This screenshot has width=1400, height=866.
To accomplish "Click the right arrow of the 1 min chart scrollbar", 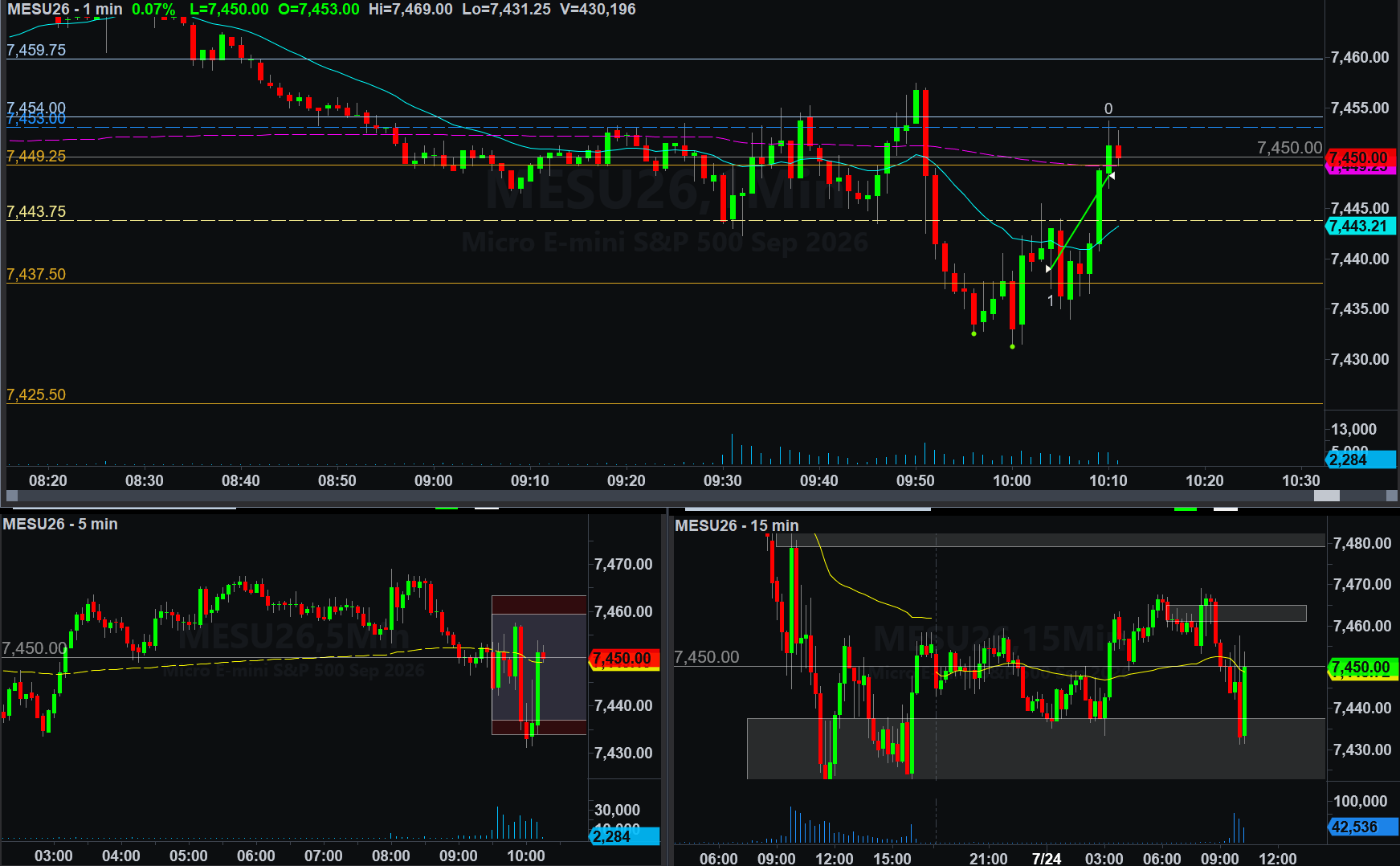I will pyautogui.click(x=1392, y=496).
